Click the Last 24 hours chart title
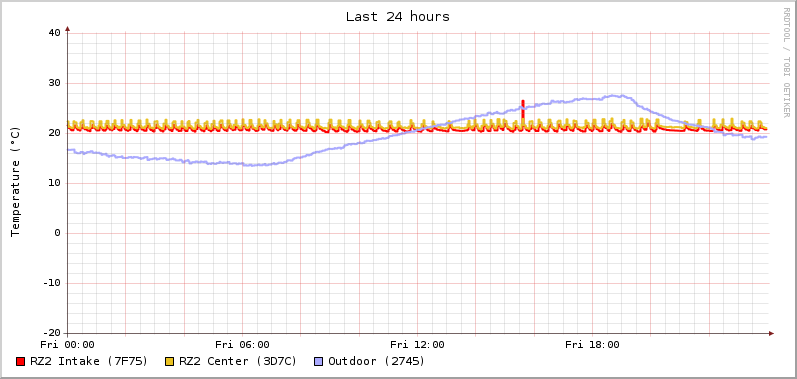The width and height of the screenshot is (797, 379). tap(398, 17)
